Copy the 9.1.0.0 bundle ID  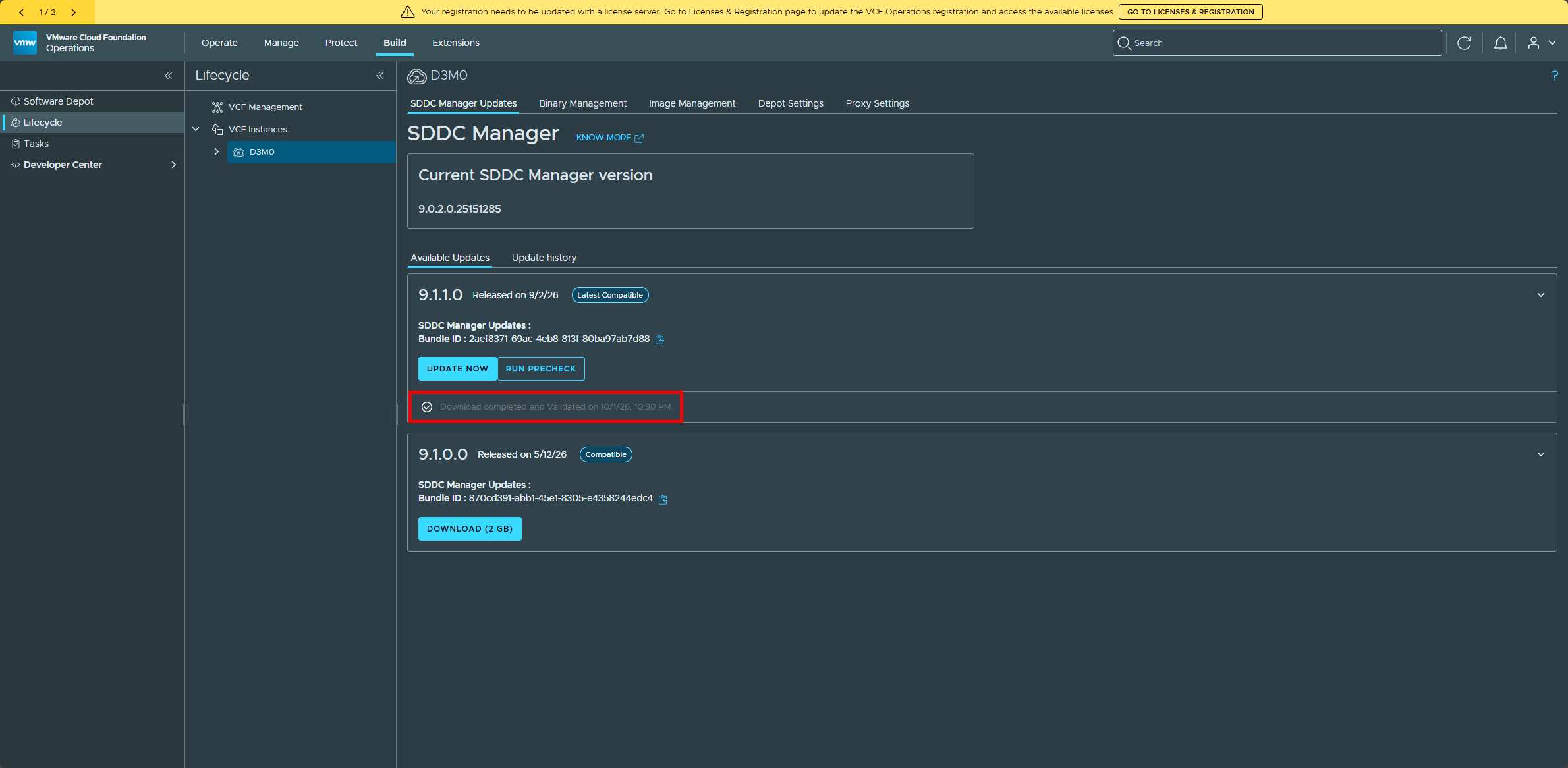tap(663, 499)
